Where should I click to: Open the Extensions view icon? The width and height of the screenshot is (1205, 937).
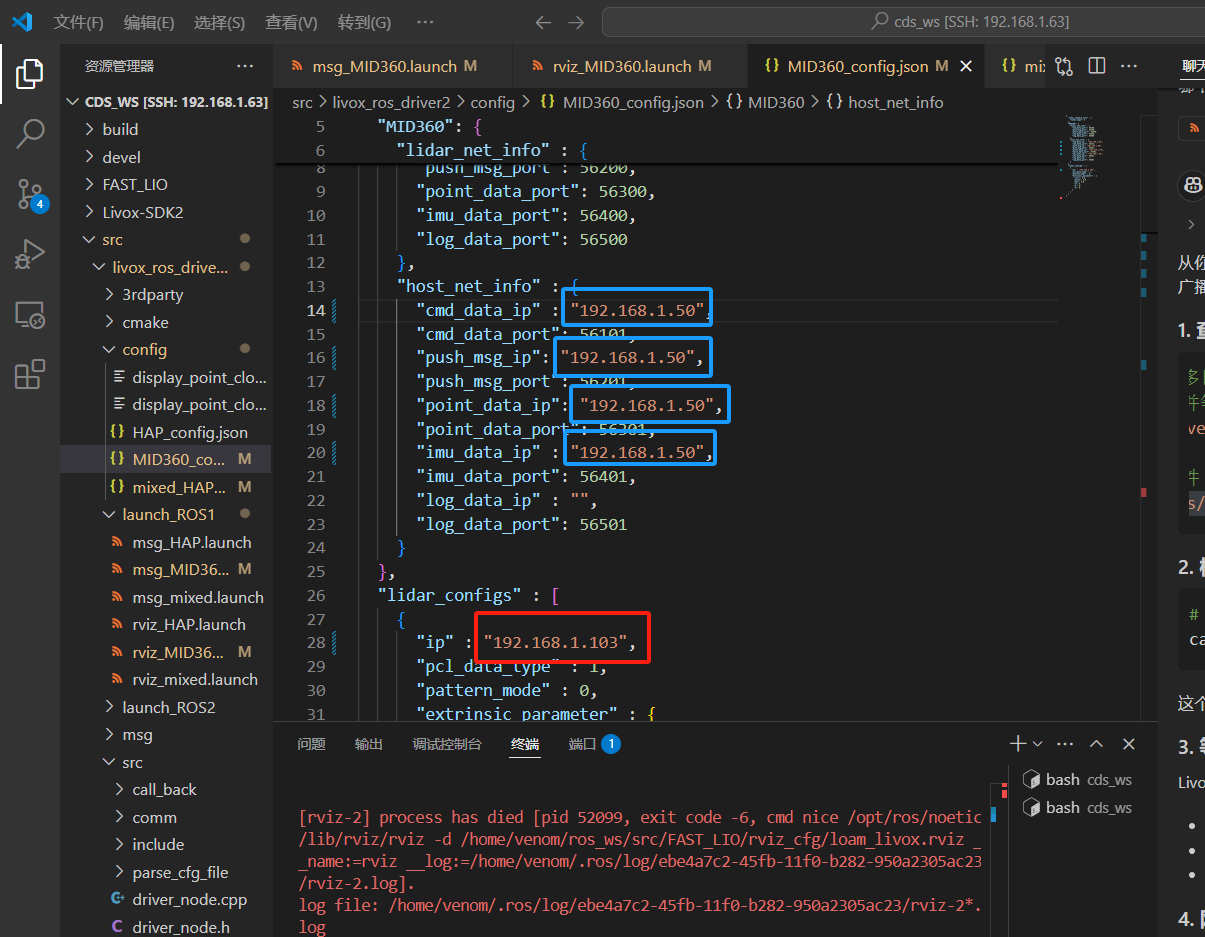point(30,375)
